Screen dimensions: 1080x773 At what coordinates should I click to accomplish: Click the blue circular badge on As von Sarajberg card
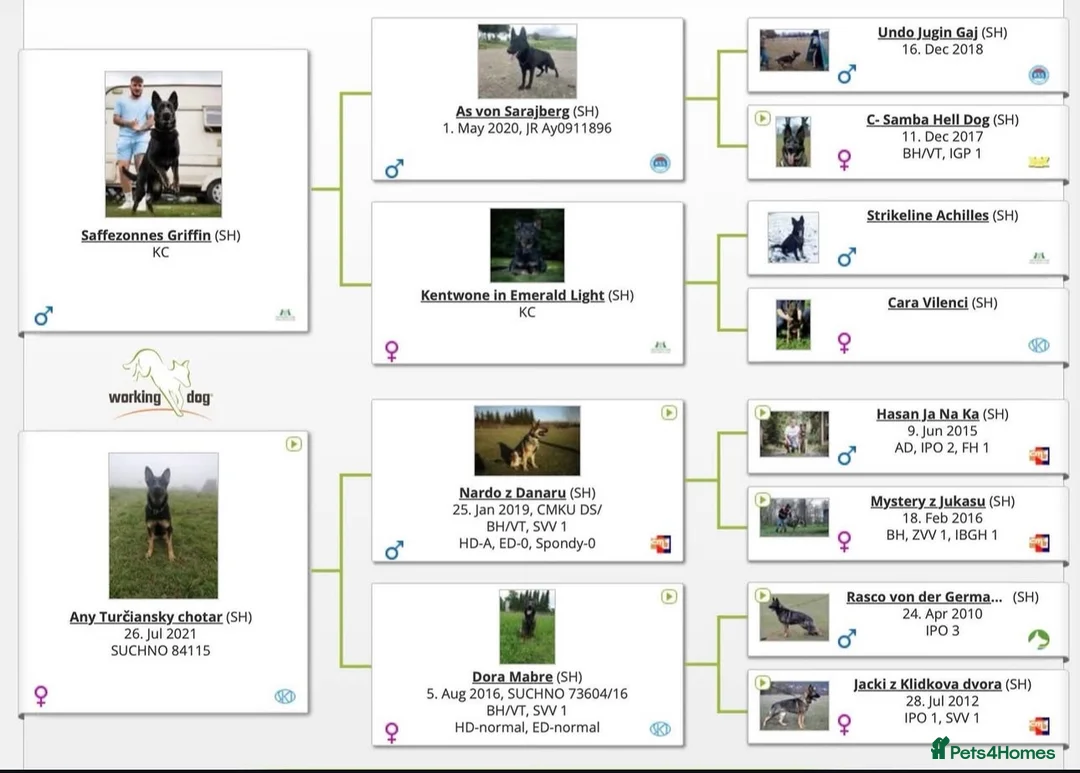[659, 164]
